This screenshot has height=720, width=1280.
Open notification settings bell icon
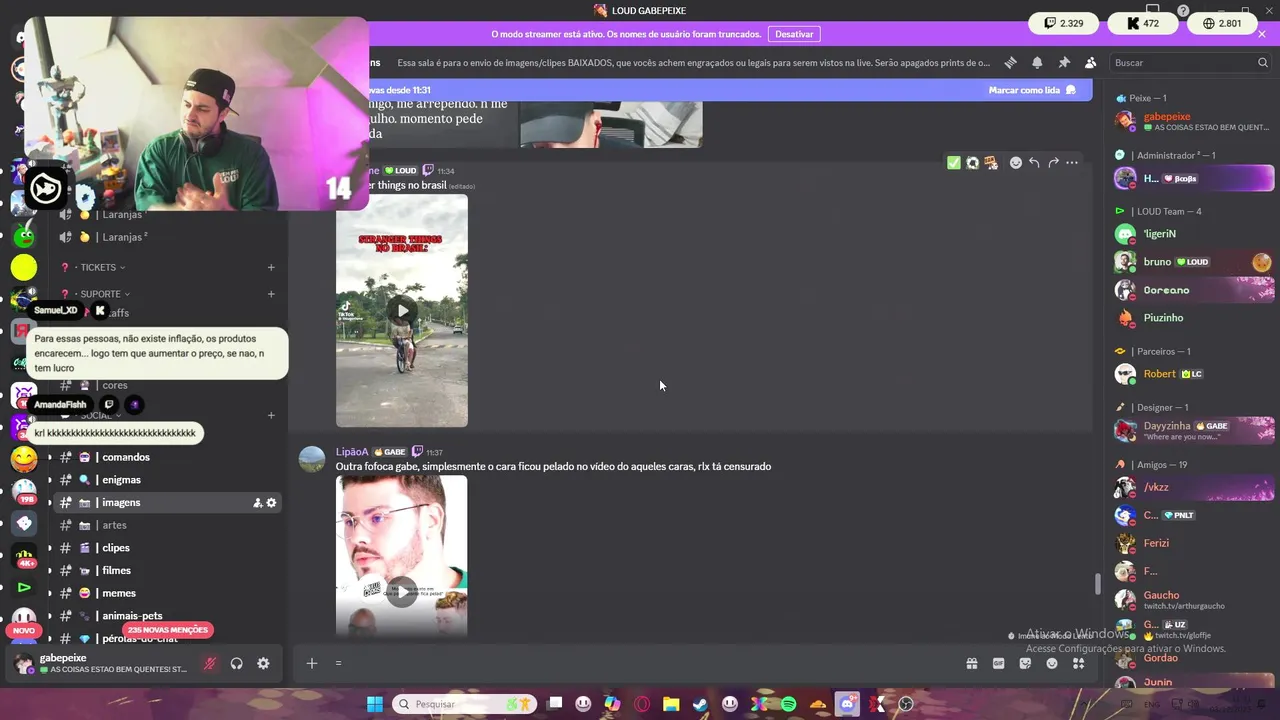[1037, 62]
